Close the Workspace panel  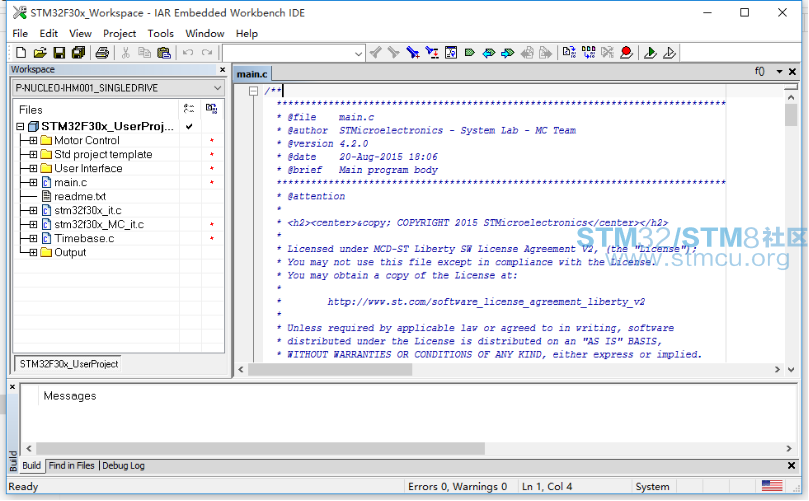coord(222,70)
